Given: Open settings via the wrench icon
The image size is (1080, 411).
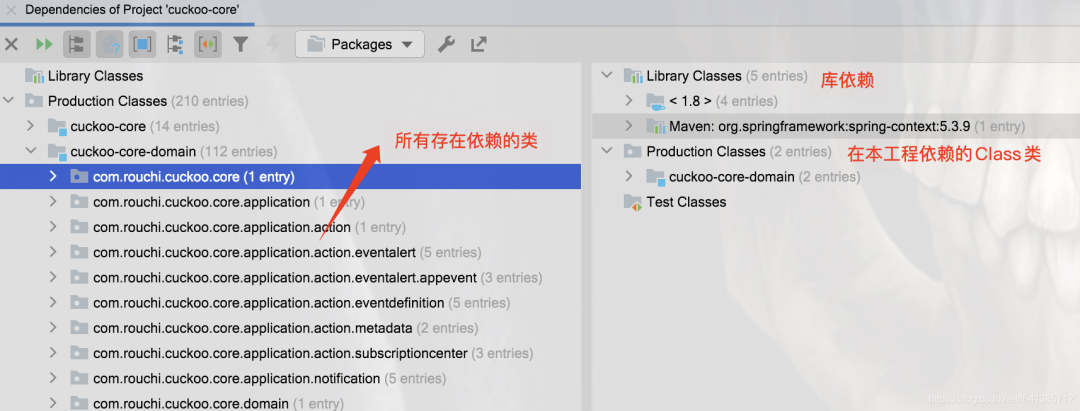Looking at the screenshot, I should (x=446, y=45).
